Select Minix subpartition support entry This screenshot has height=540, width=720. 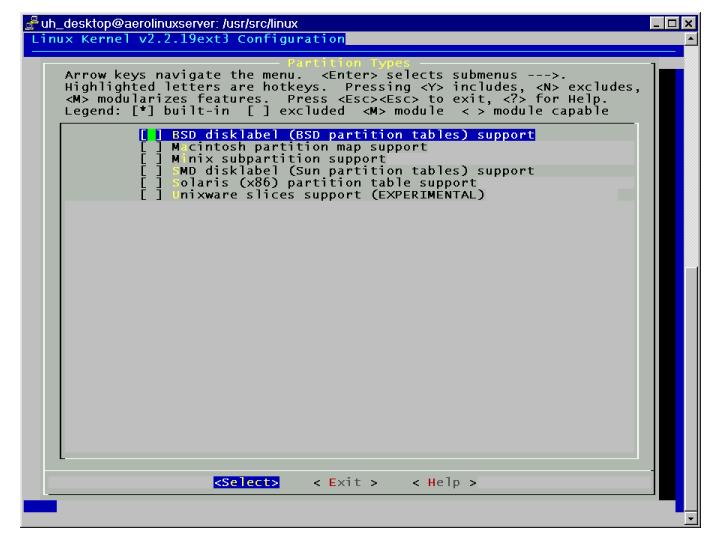279,159
